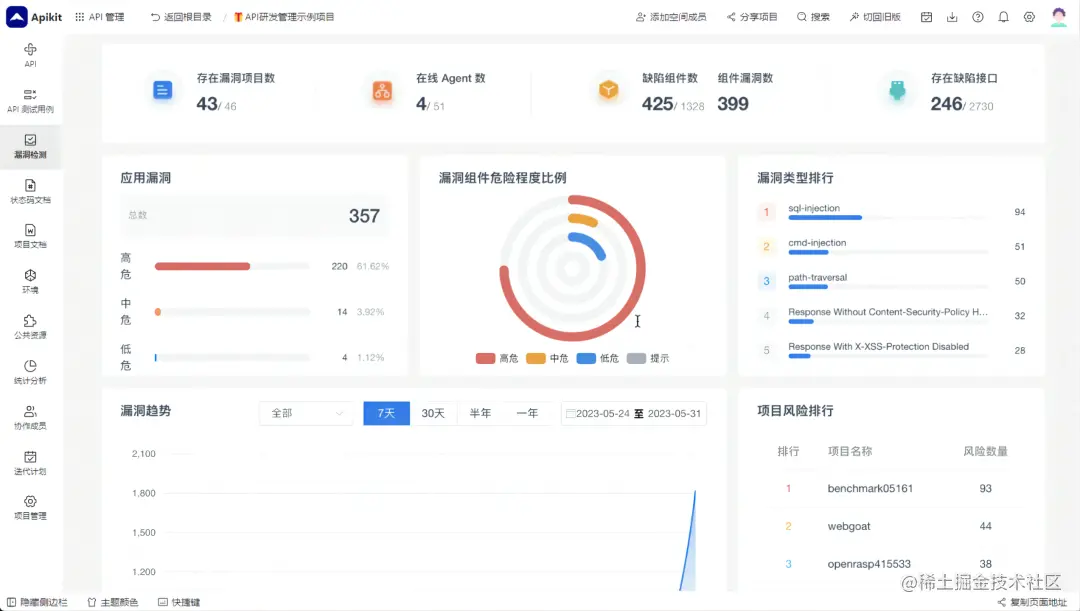
Task: Click the cmd-injection ranking row
Action: pos(892,246)
